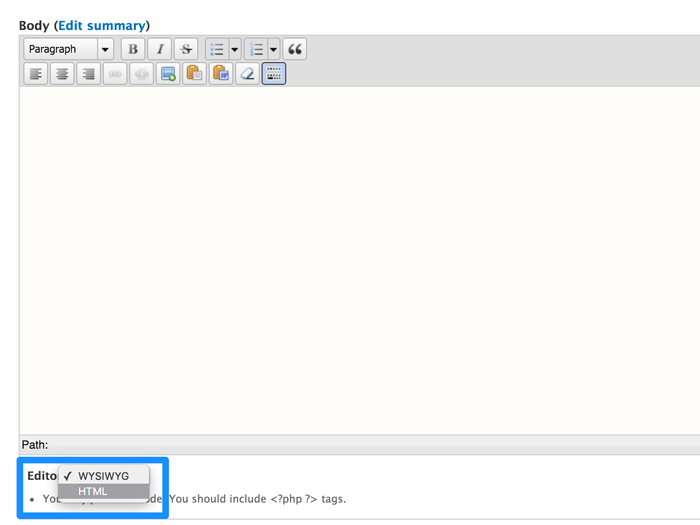Click the insert image icon
This screenshot has height=525, width=700.
pyautogui.click(x=168, y=74)
